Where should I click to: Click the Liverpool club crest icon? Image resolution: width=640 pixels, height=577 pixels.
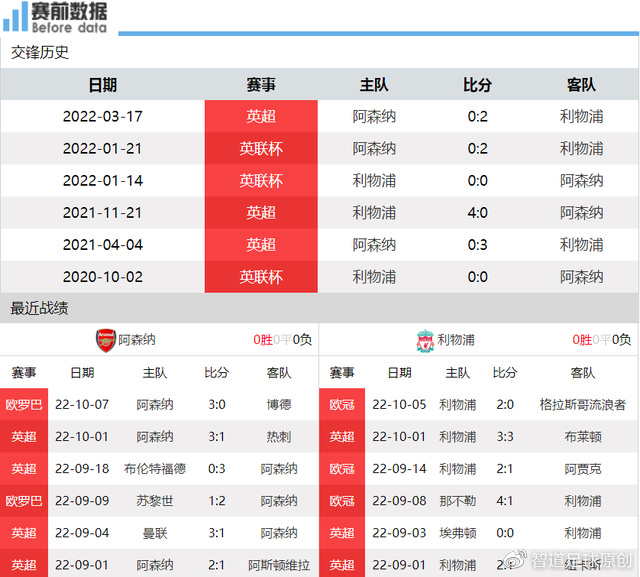tap(425, 340)
